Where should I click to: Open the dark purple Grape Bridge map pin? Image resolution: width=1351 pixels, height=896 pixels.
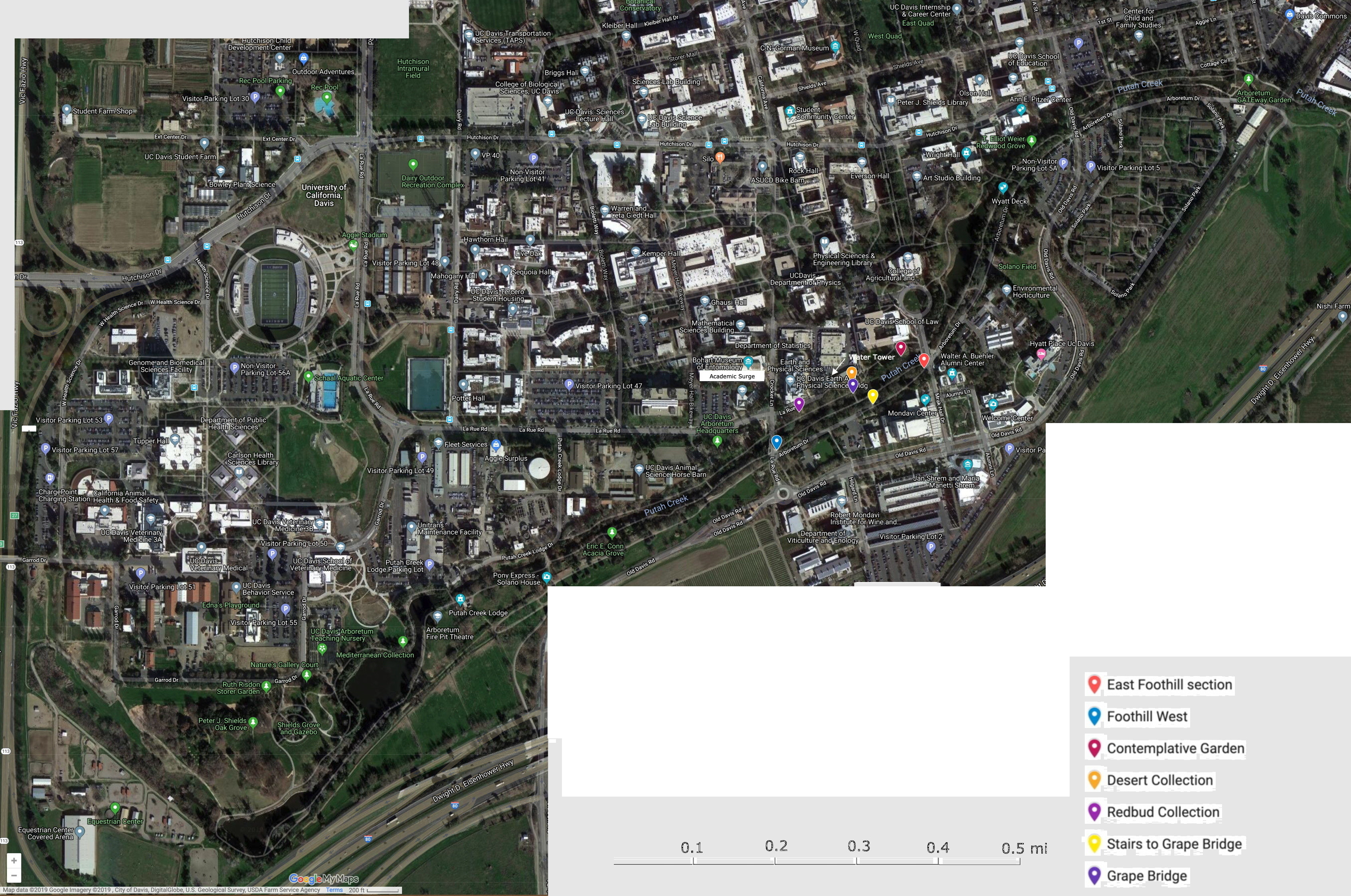pyautogui.click(x=853, y=386)
